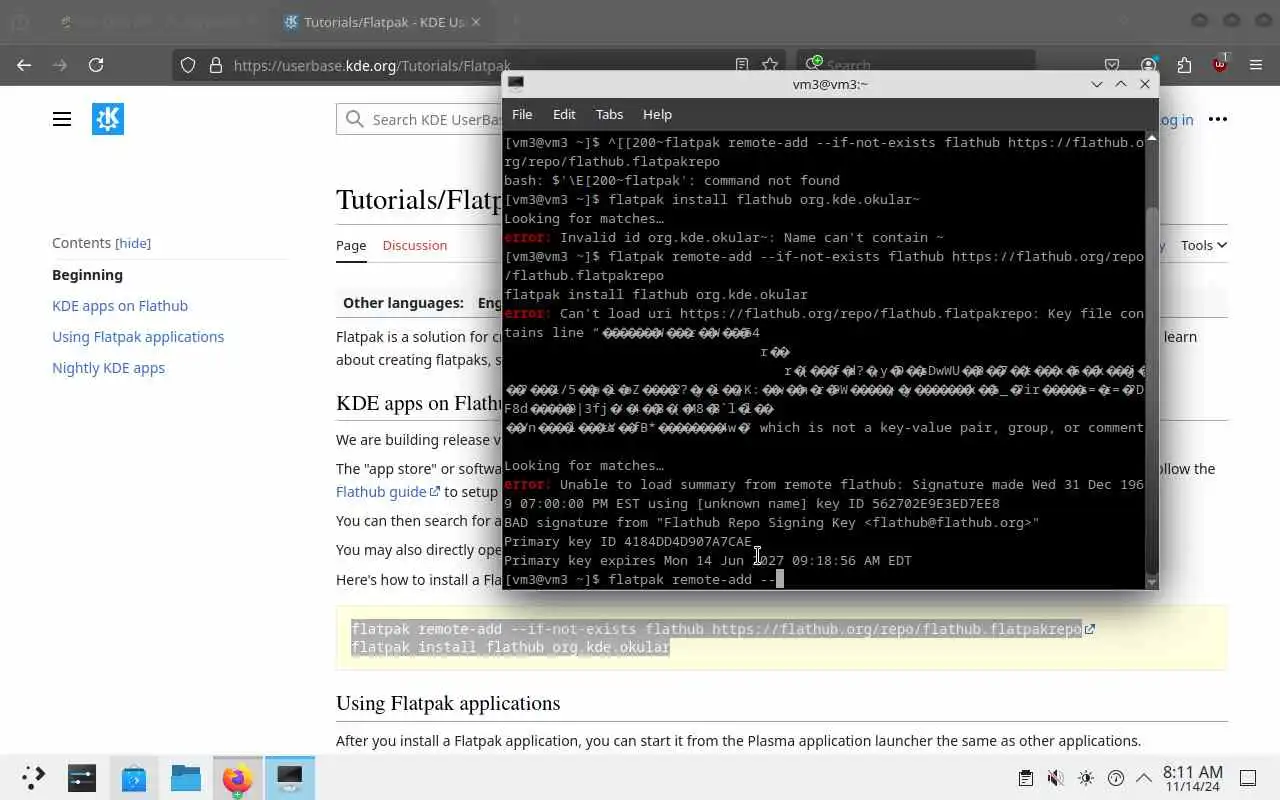Click the show desktop button
The width and height of the screenshot is (1280, 800).
click(1248, 778)
